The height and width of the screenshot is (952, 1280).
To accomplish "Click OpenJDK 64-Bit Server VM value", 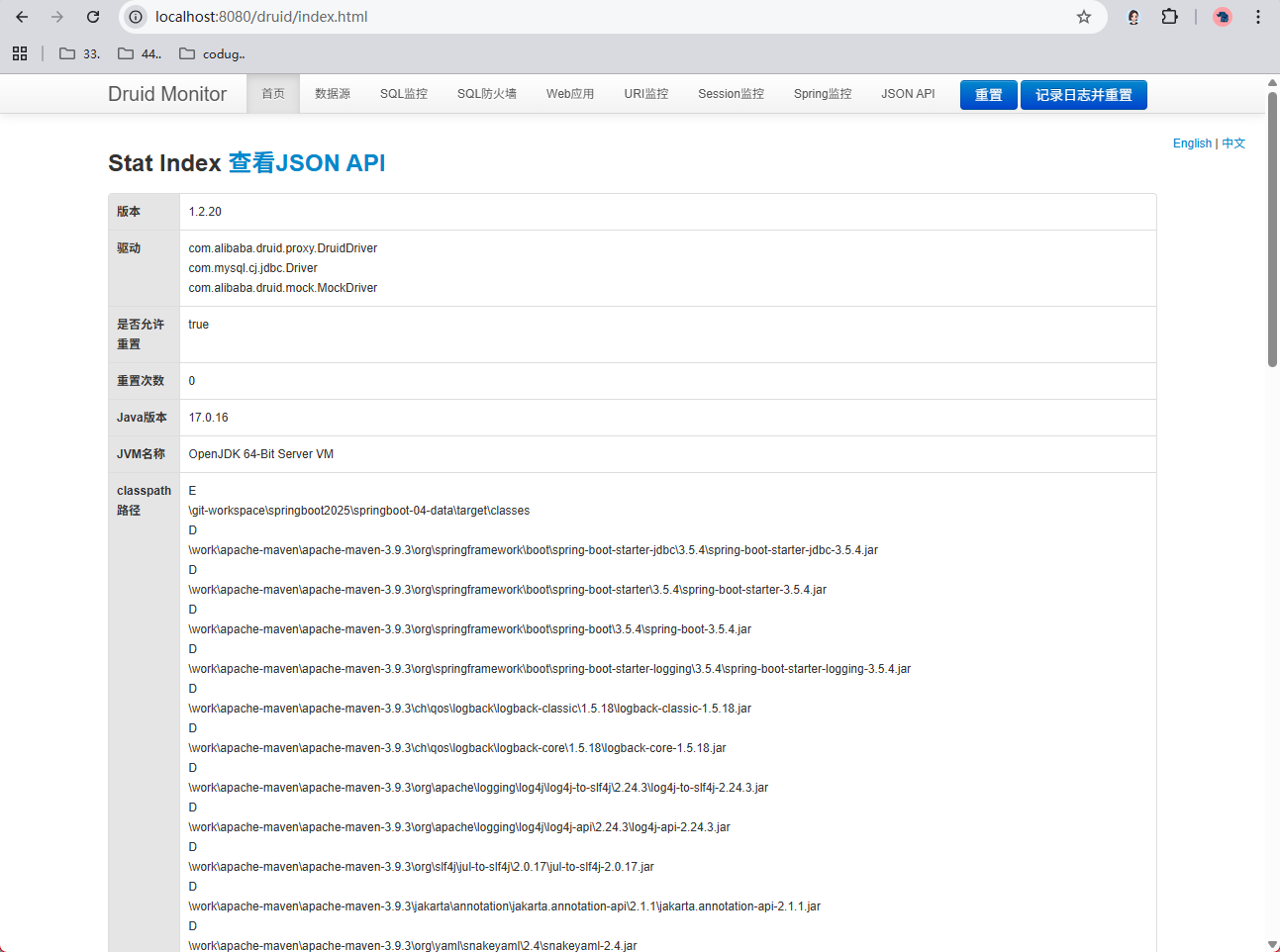I will tap(261, 454).
